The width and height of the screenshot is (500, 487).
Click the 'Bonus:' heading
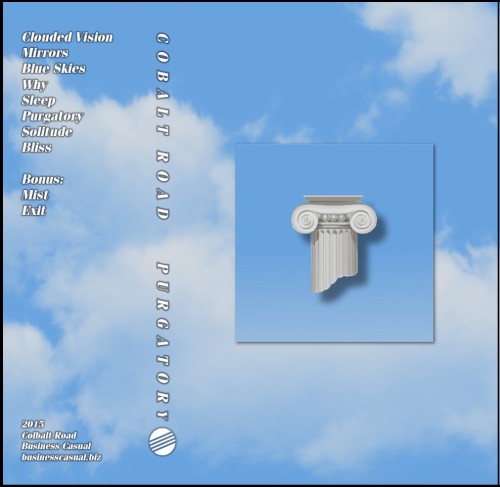[x=43, y=179]
